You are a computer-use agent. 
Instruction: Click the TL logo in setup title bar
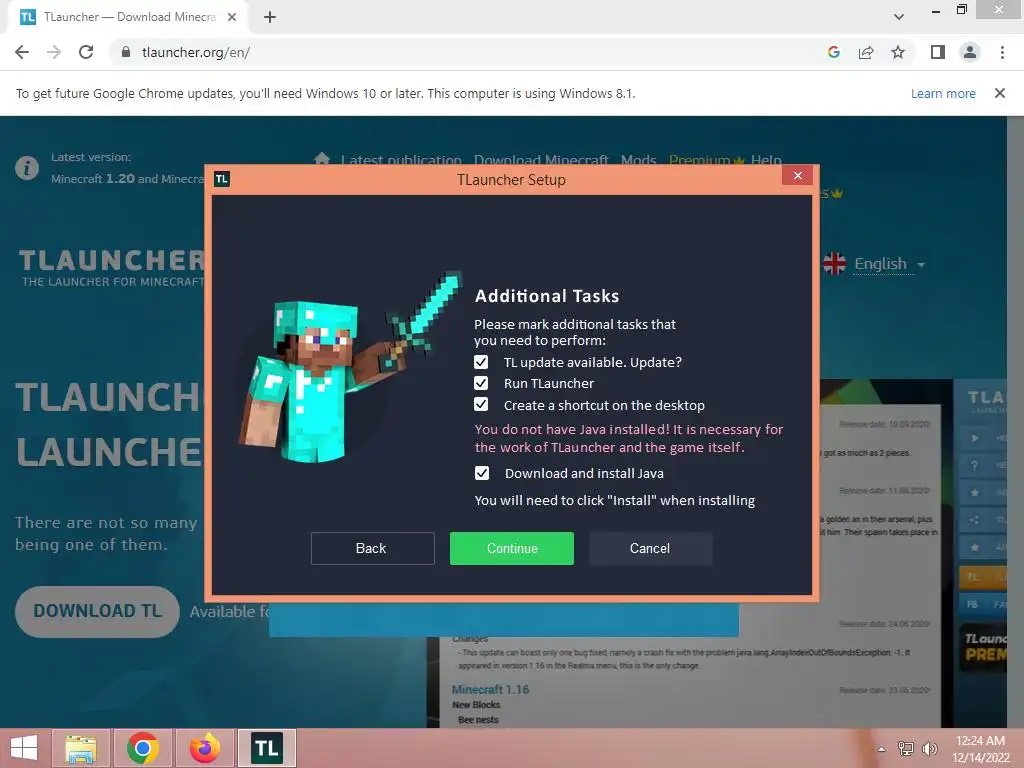coord(222,179)
